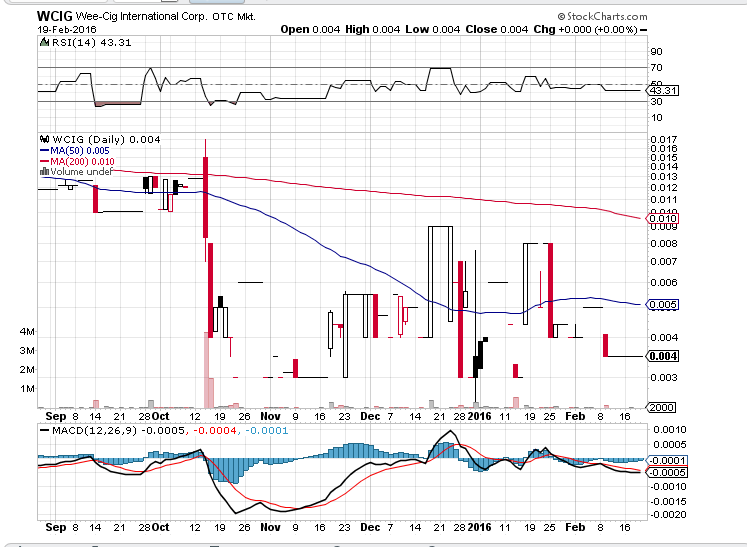Click the -0.0020 MACD axis label
Screen dimensions: 747x547
[x=667, y=515]
